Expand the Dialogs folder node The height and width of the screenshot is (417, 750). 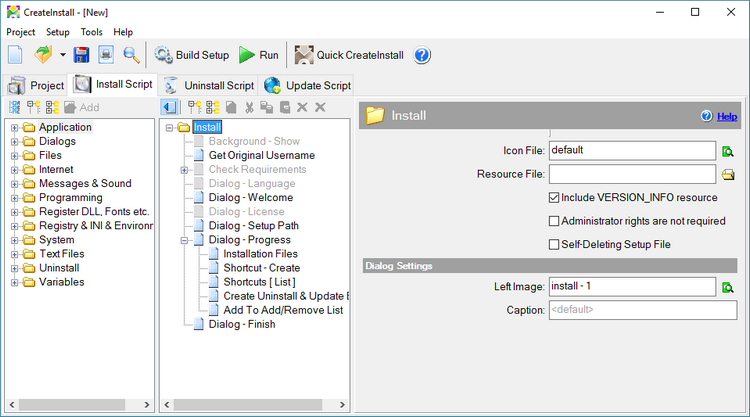coord(14,142)
